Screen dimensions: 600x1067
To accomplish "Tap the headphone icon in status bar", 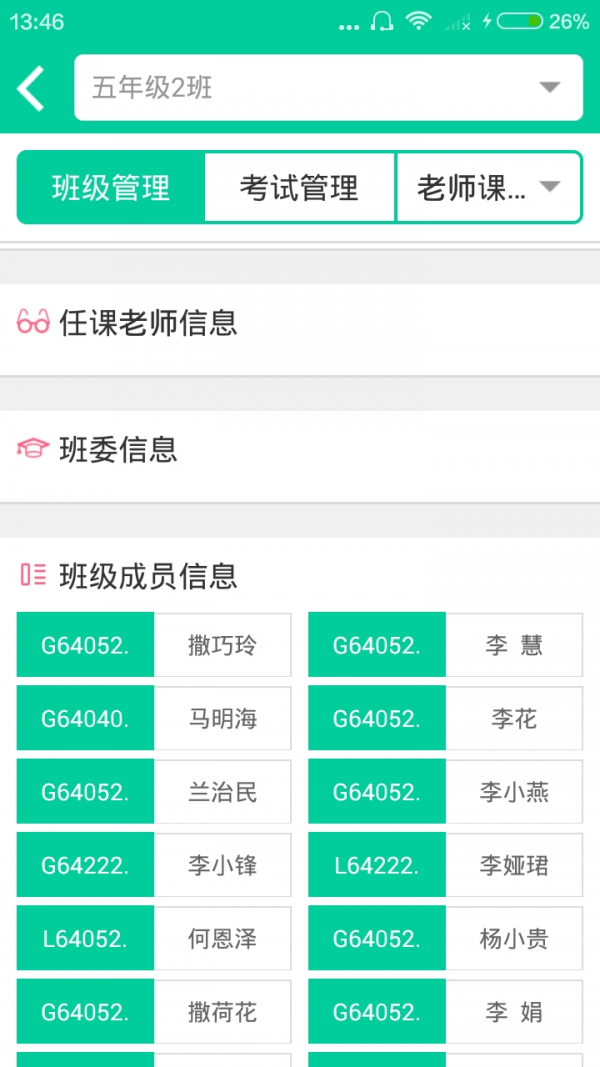I will coord(381,21).
